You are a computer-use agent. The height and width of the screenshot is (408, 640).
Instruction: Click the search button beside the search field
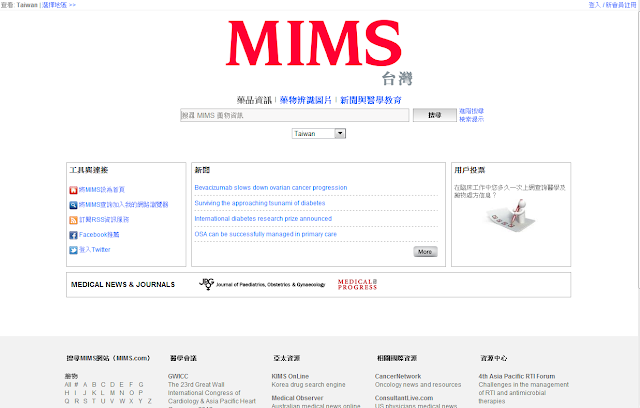pos(435,115)
